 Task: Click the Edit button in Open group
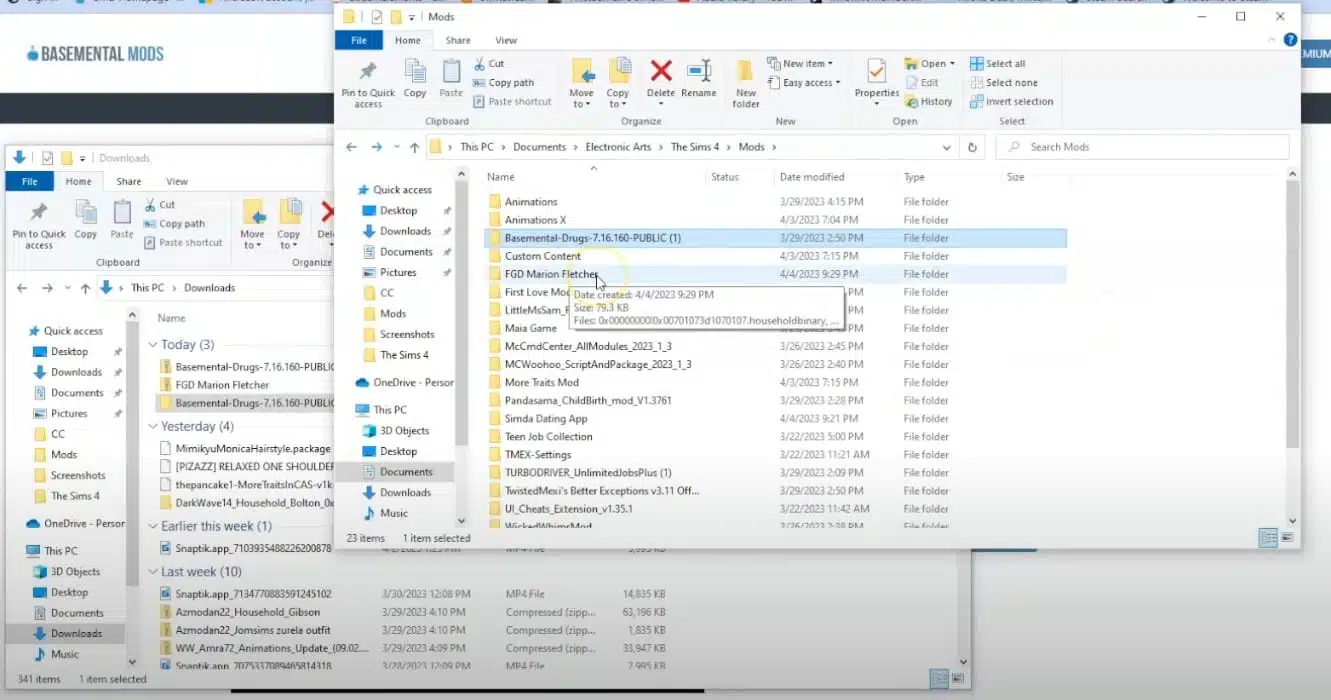pyautogui.click(x=922, y=82)
